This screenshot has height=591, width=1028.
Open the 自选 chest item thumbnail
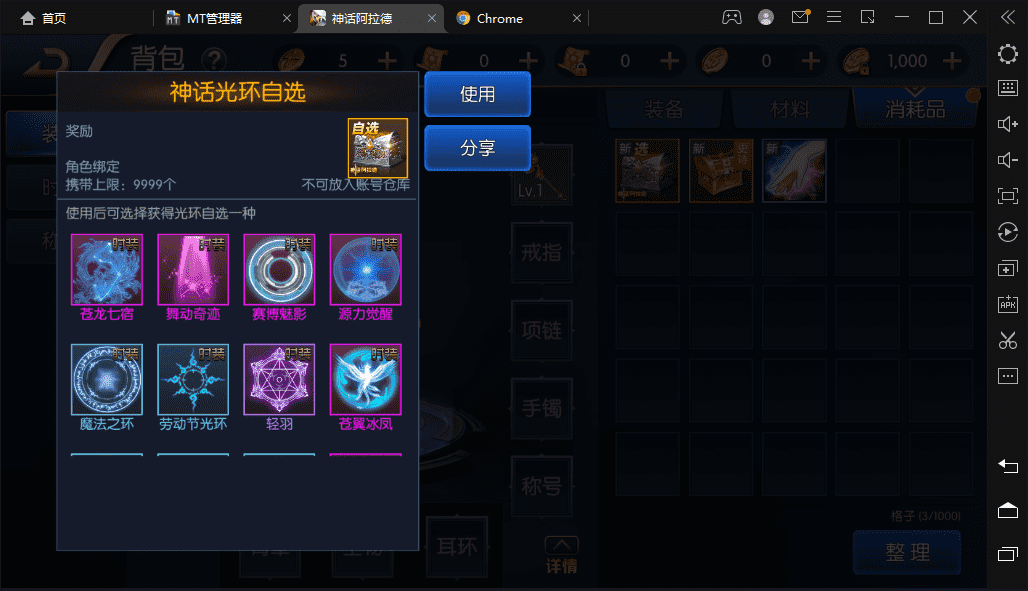378,148
